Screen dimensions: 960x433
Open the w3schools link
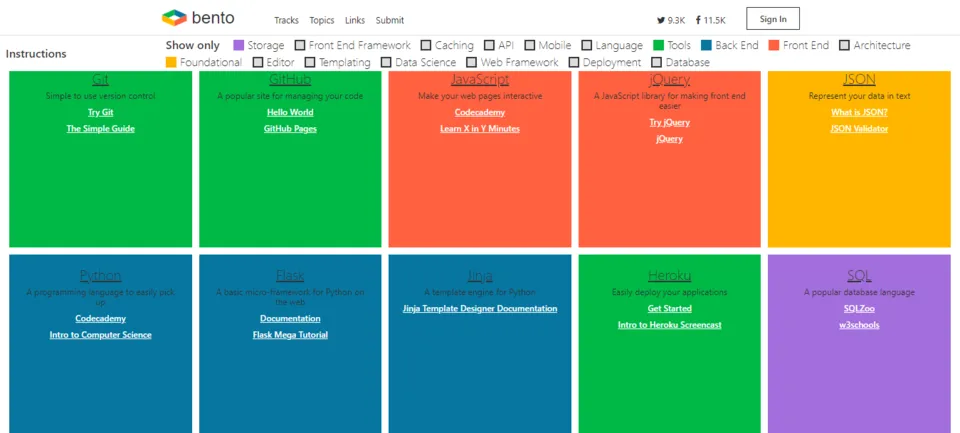pyautogui.click(x=860, y=325)
